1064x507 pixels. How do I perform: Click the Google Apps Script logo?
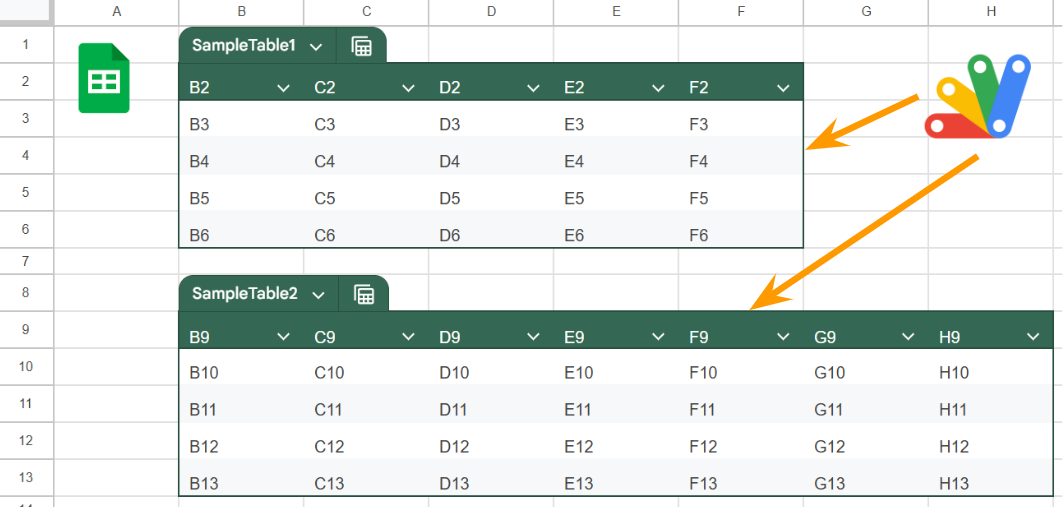tap(978, 97)
